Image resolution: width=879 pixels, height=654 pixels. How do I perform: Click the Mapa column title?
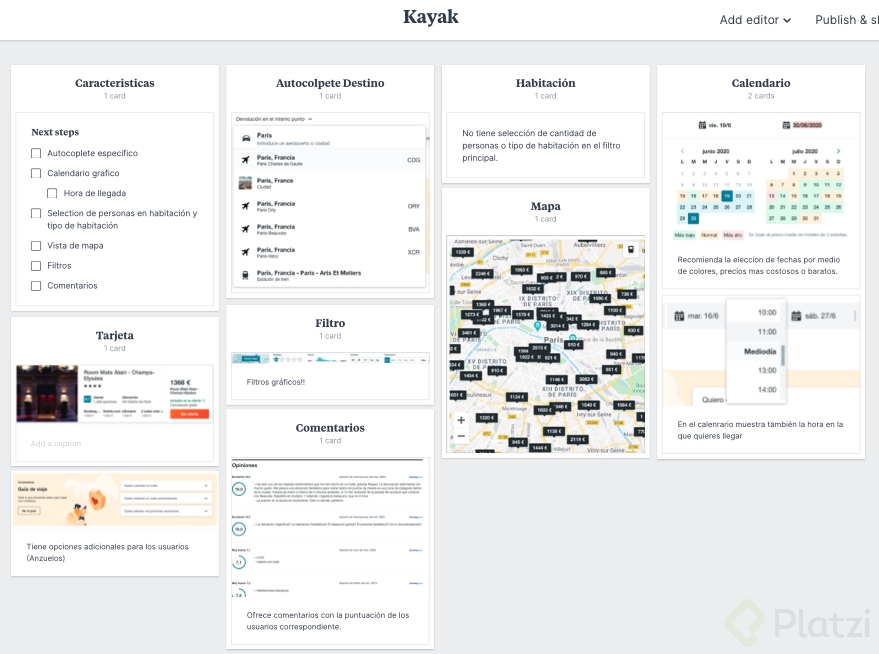tap(545, 206)
